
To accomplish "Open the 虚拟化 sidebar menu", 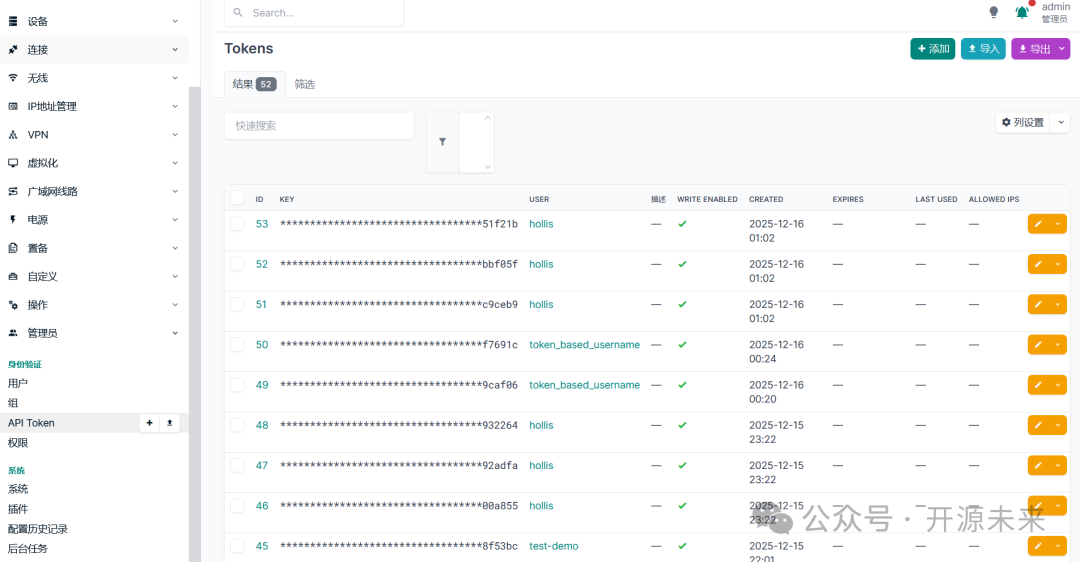I will coord(94,163).
